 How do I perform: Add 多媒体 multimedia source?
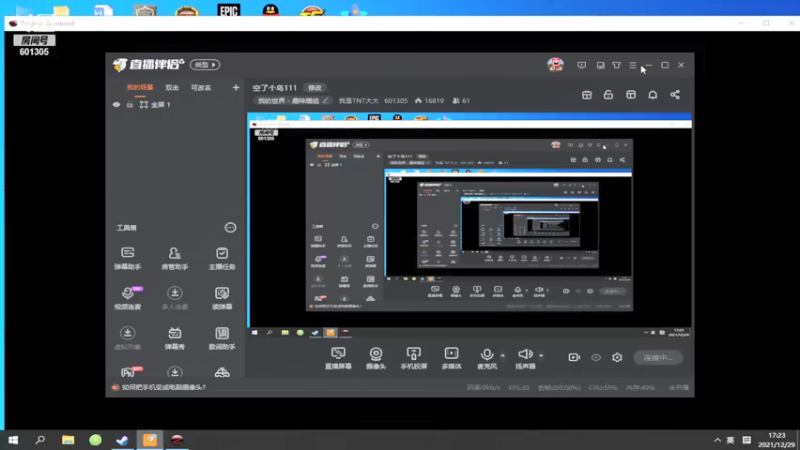(x=452, y=358)
